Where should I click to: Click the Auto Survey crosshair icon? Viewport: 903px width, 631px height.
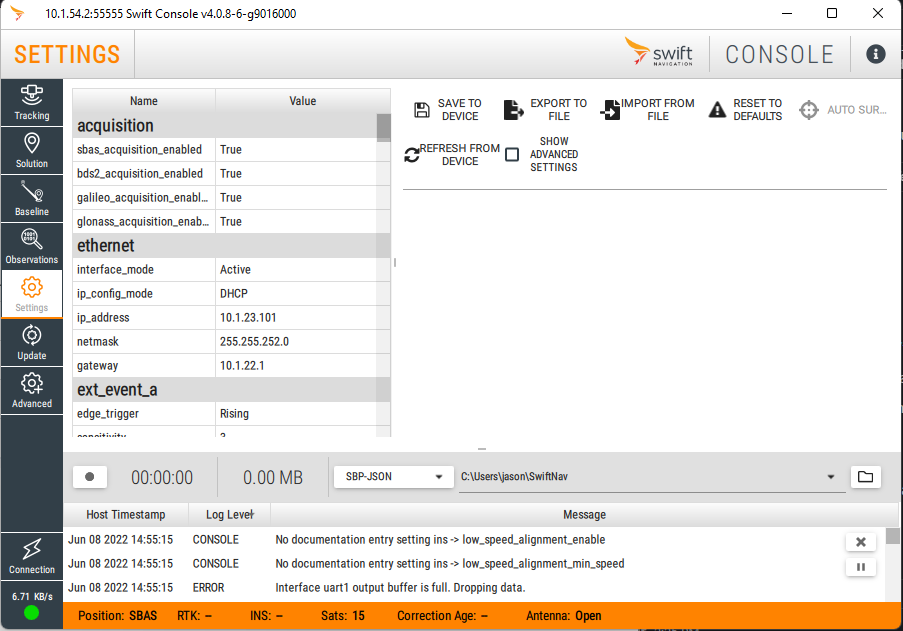pos(809,109)
